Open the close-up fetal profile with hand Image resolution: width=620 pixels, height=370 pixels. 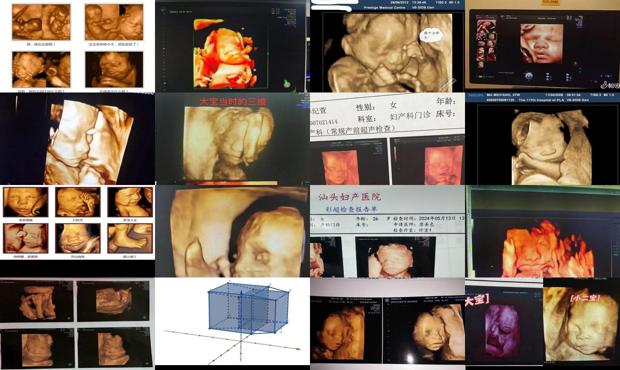click(232, 231)
